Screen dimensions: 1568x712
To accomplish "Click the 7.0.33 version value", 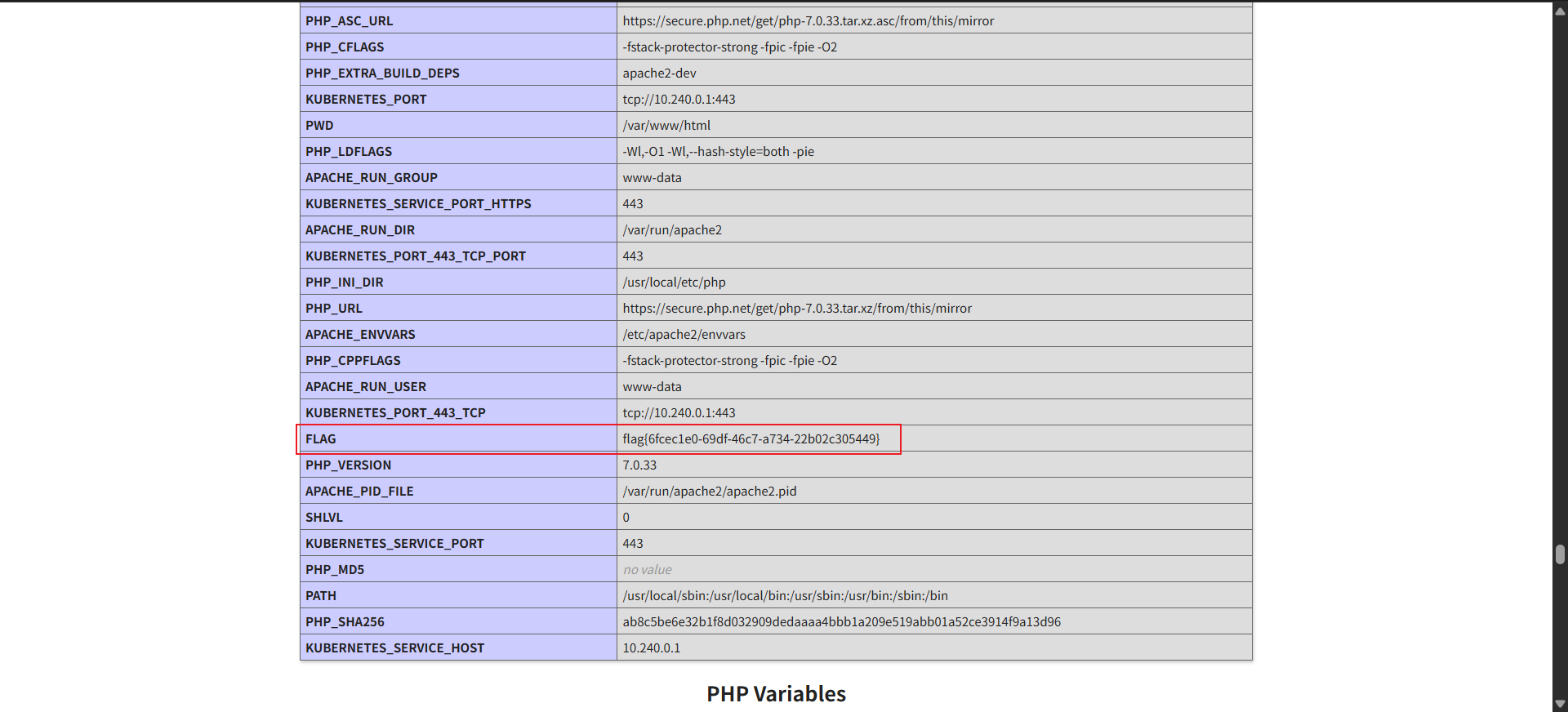I will [639, 465].
